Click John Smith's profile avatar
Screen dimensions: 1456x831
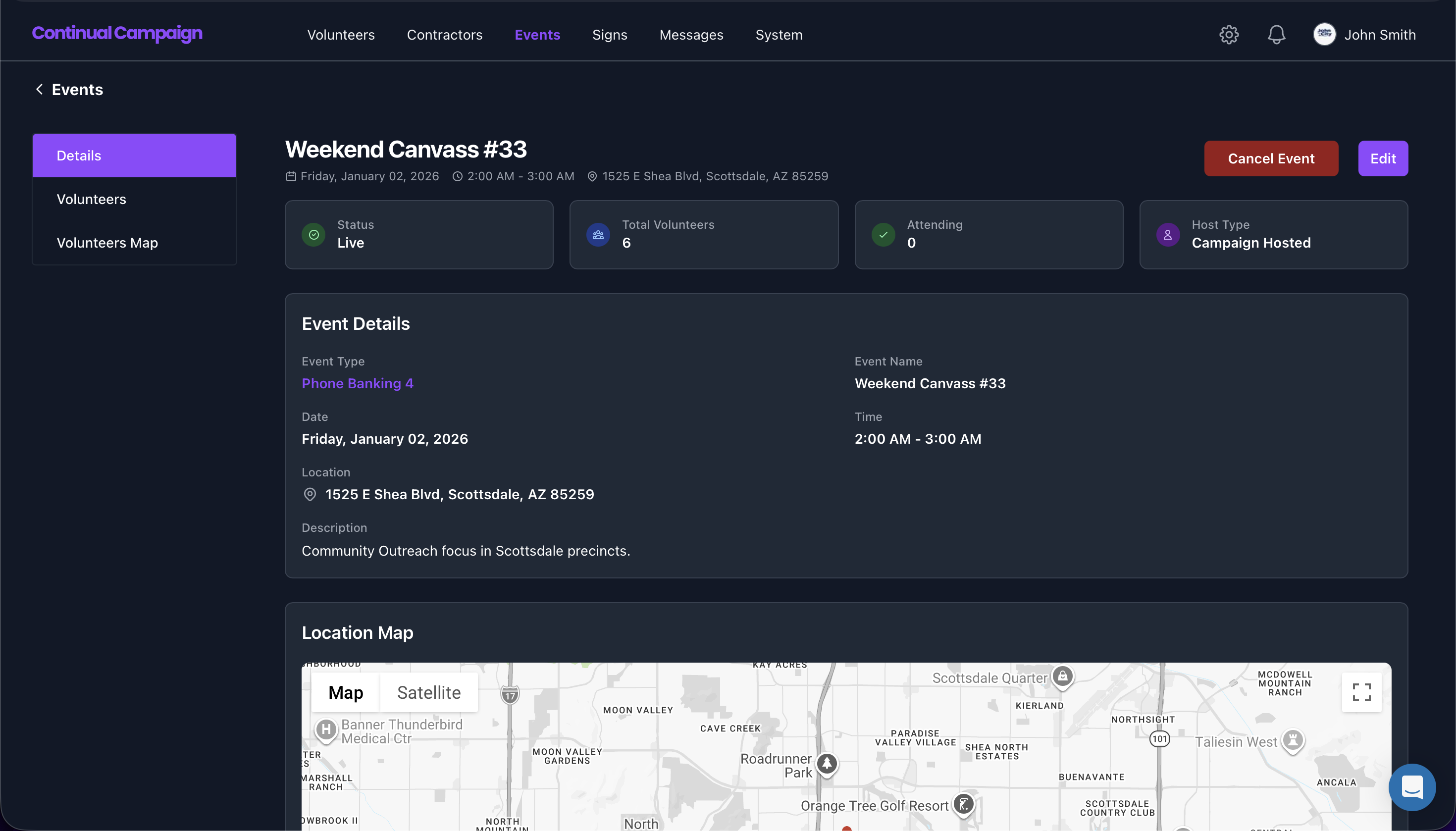pyautogui.click(x=1324, y=35)
